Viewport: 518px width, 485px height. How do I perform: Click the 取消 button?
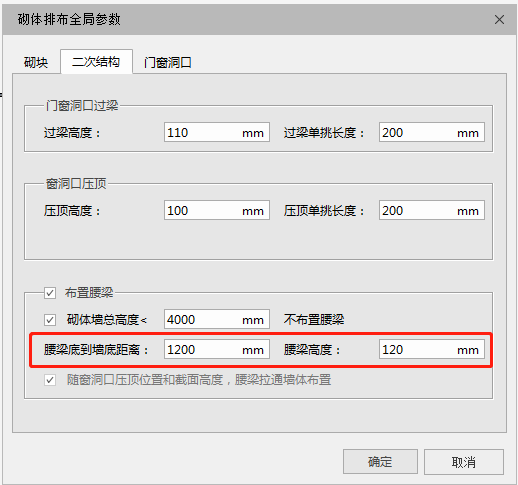coord(464,462)
